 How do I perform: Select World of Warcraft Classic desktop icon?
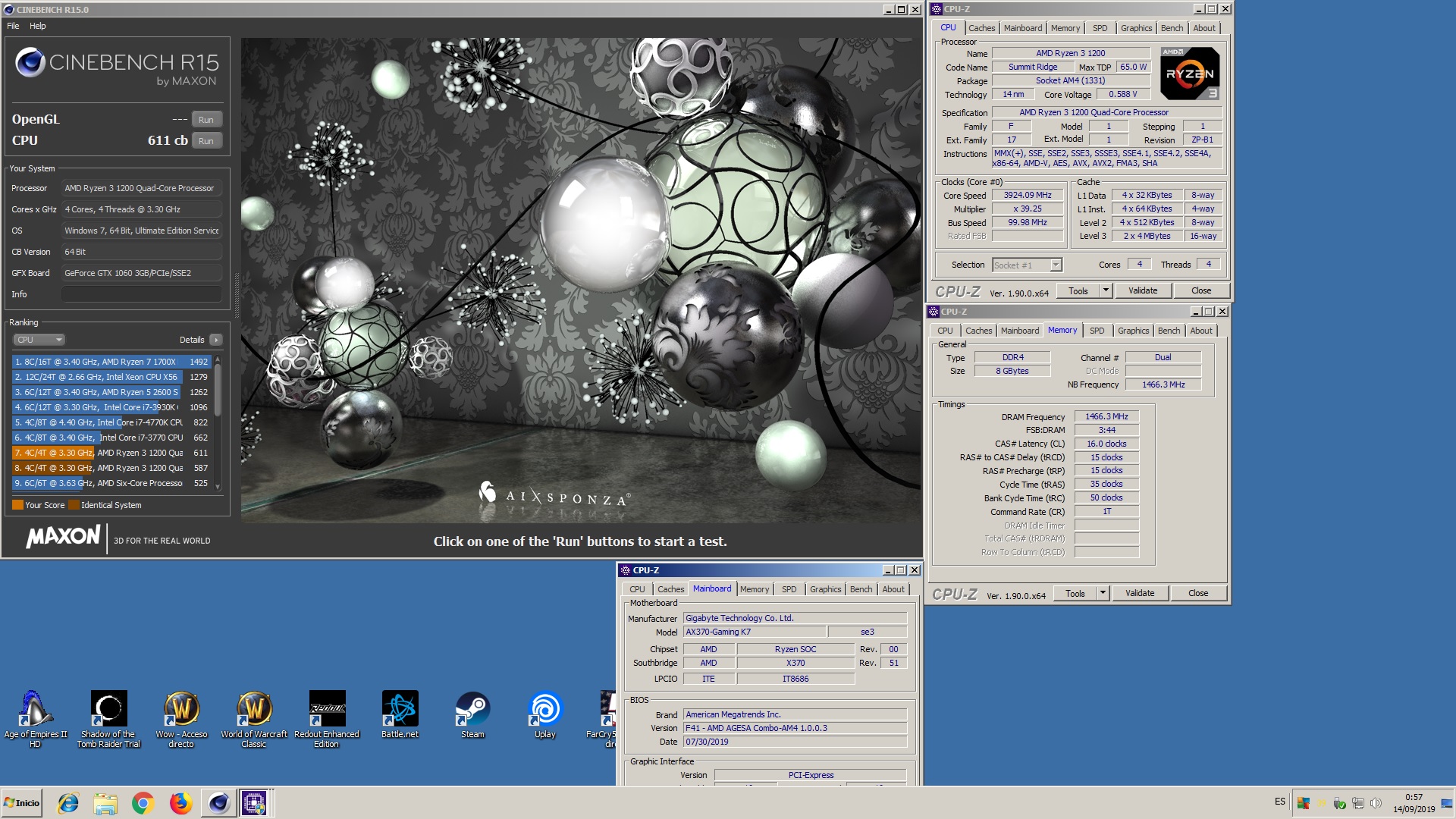point(254,719)
